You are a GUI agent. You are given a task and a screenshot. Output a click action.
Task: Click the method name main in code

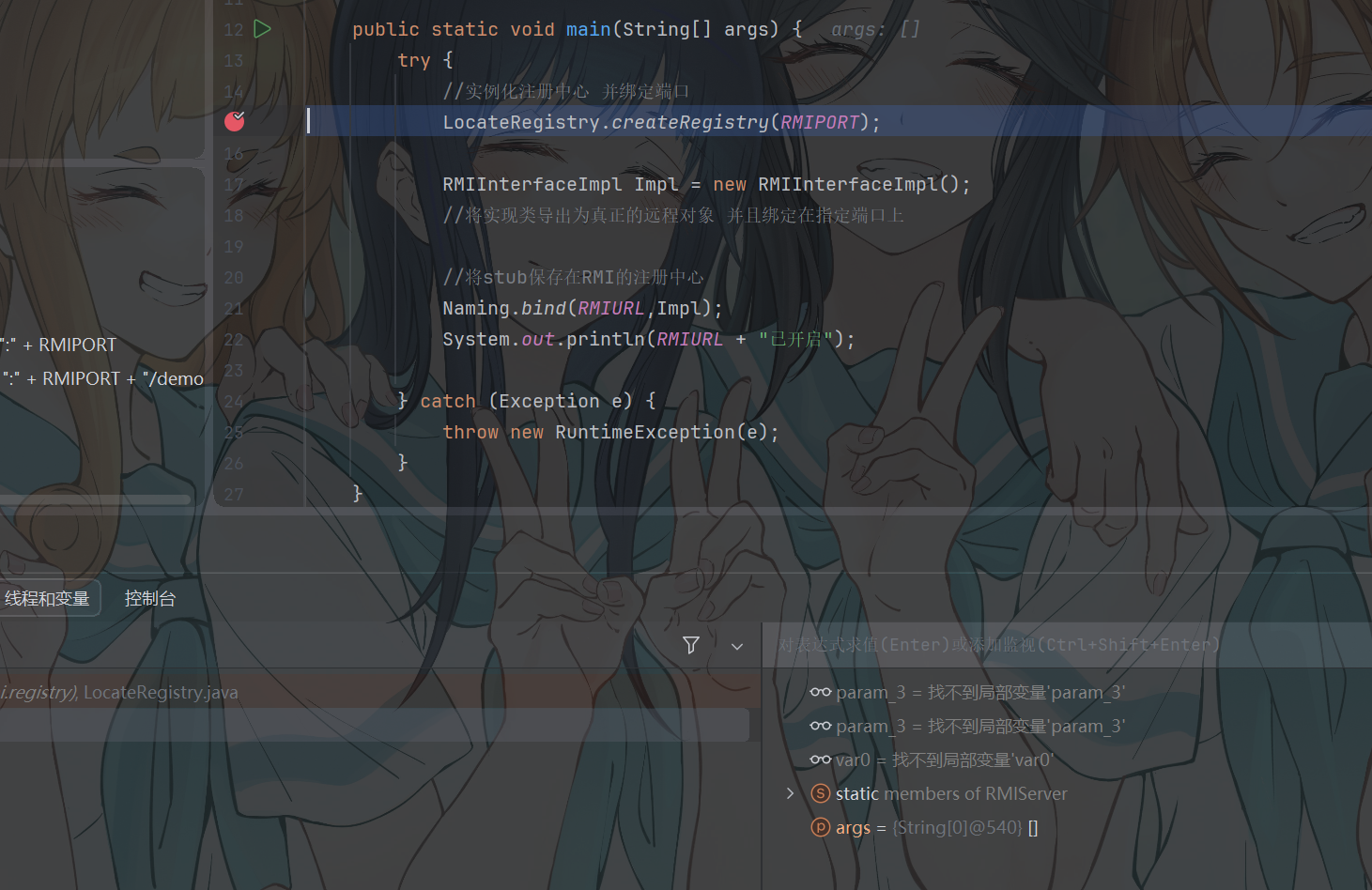[x=589, y=29]
